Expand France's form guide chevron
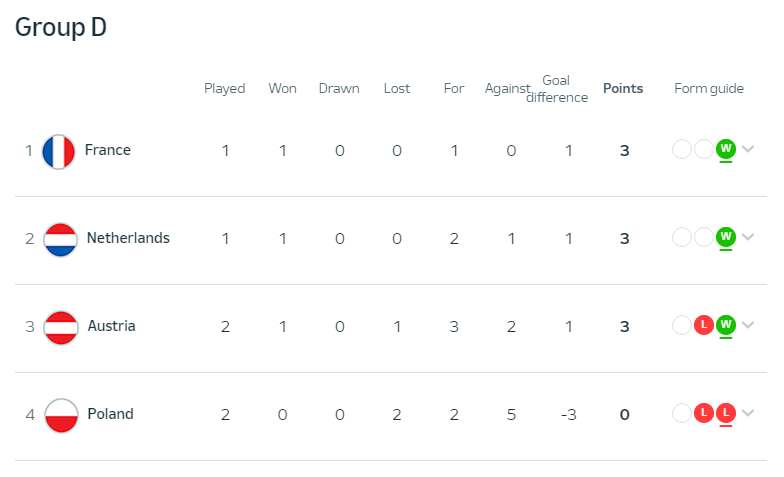Image resolution: width=784 pixels, height=477 pixels. [x=748, y=149]
